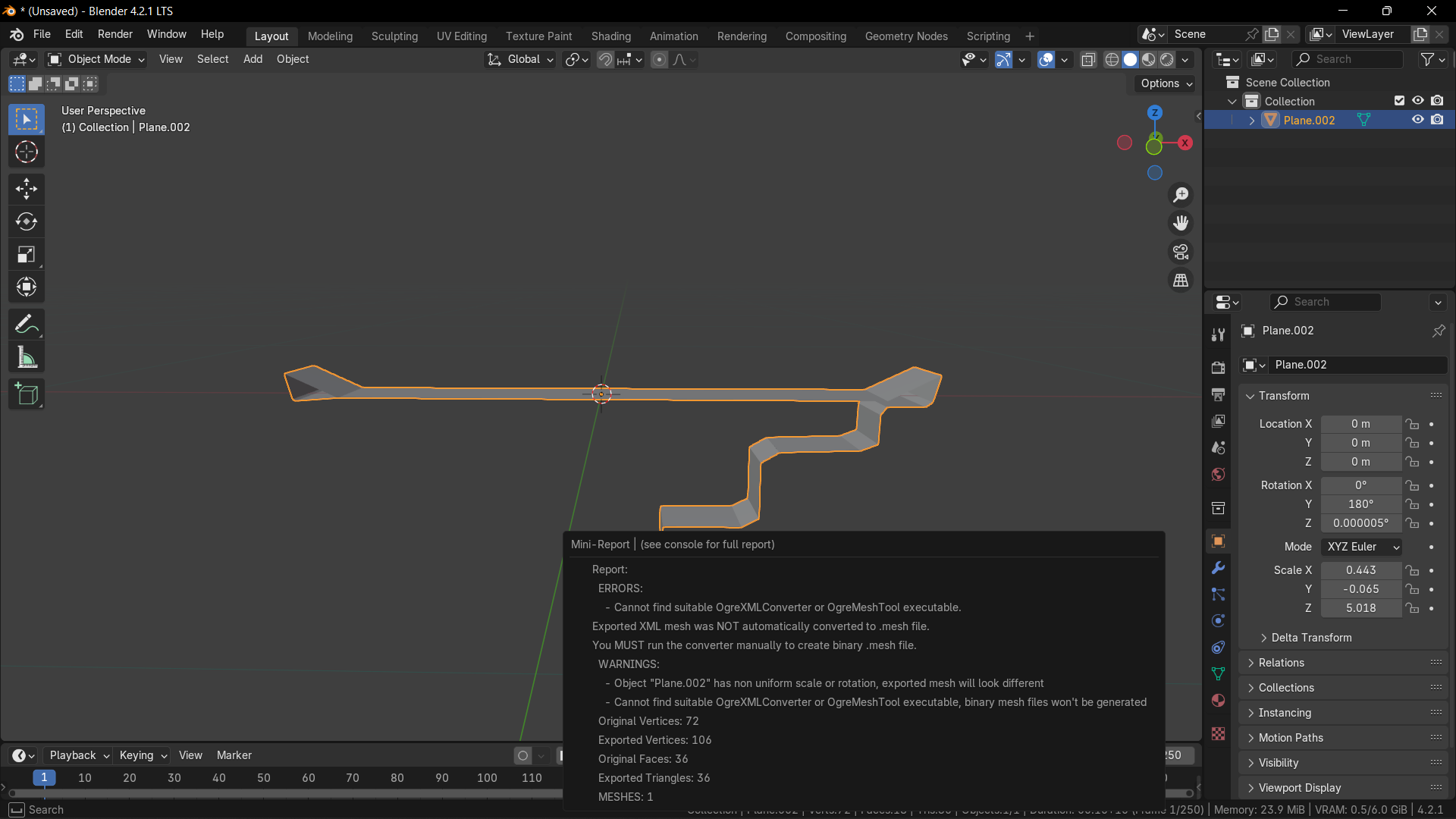Click the Zoom view magnifier icon
Viewport: 1456px width, 819px height.
(x=1181, y=195)
